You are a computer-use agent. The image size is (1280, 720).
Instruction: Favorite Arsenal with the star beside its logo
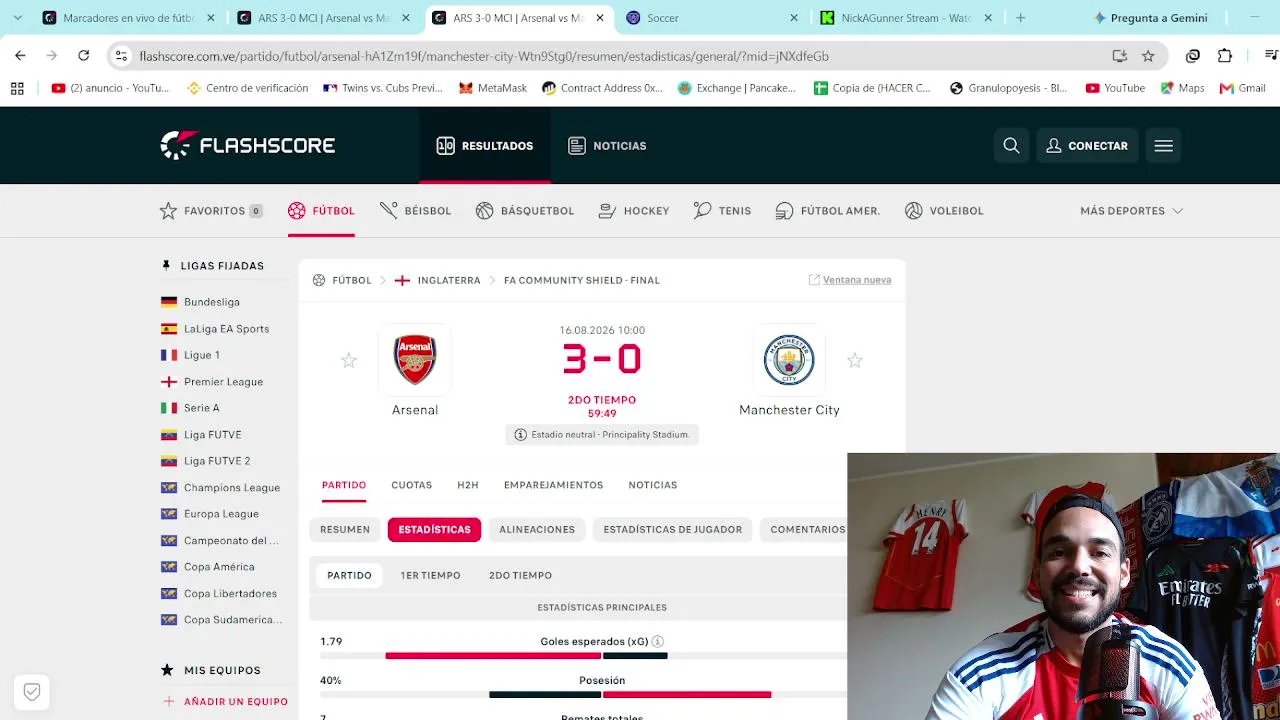[x=349, y=360]
